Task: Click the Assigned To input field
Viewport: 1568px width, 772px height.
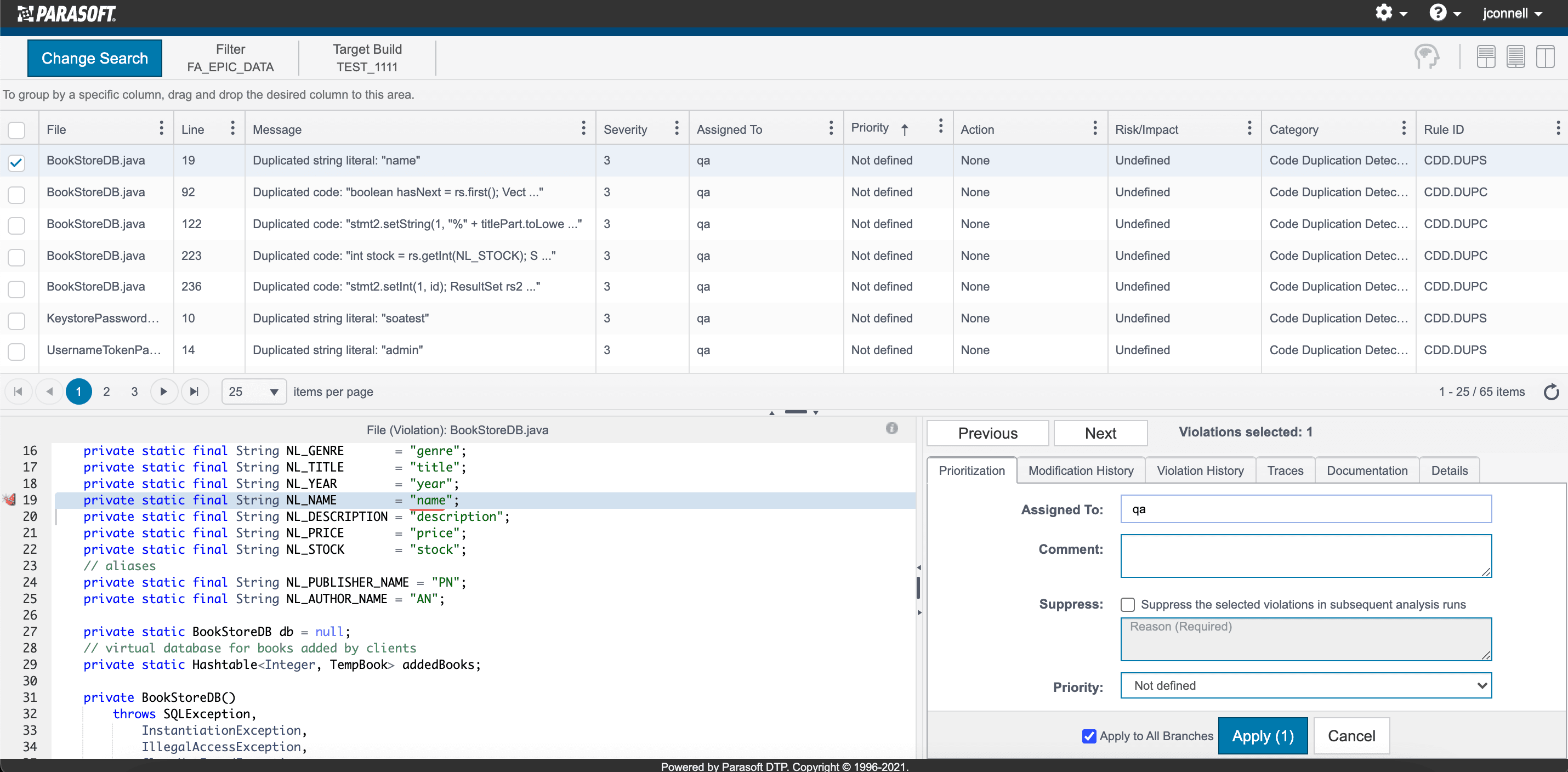Action: click(x=1305, y=509)
